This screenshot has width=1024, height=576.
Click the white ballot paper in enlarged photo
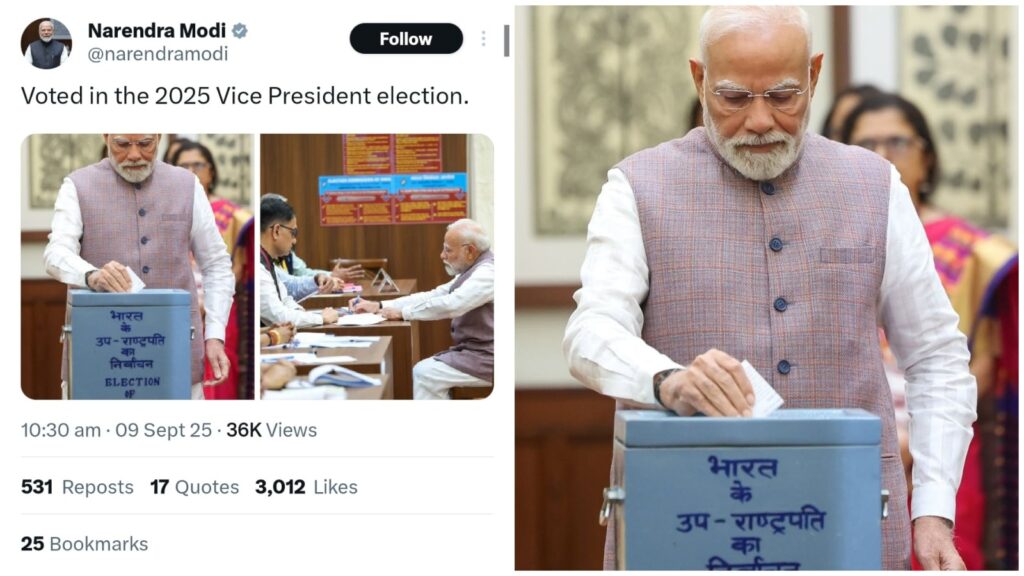pos(763,390)
